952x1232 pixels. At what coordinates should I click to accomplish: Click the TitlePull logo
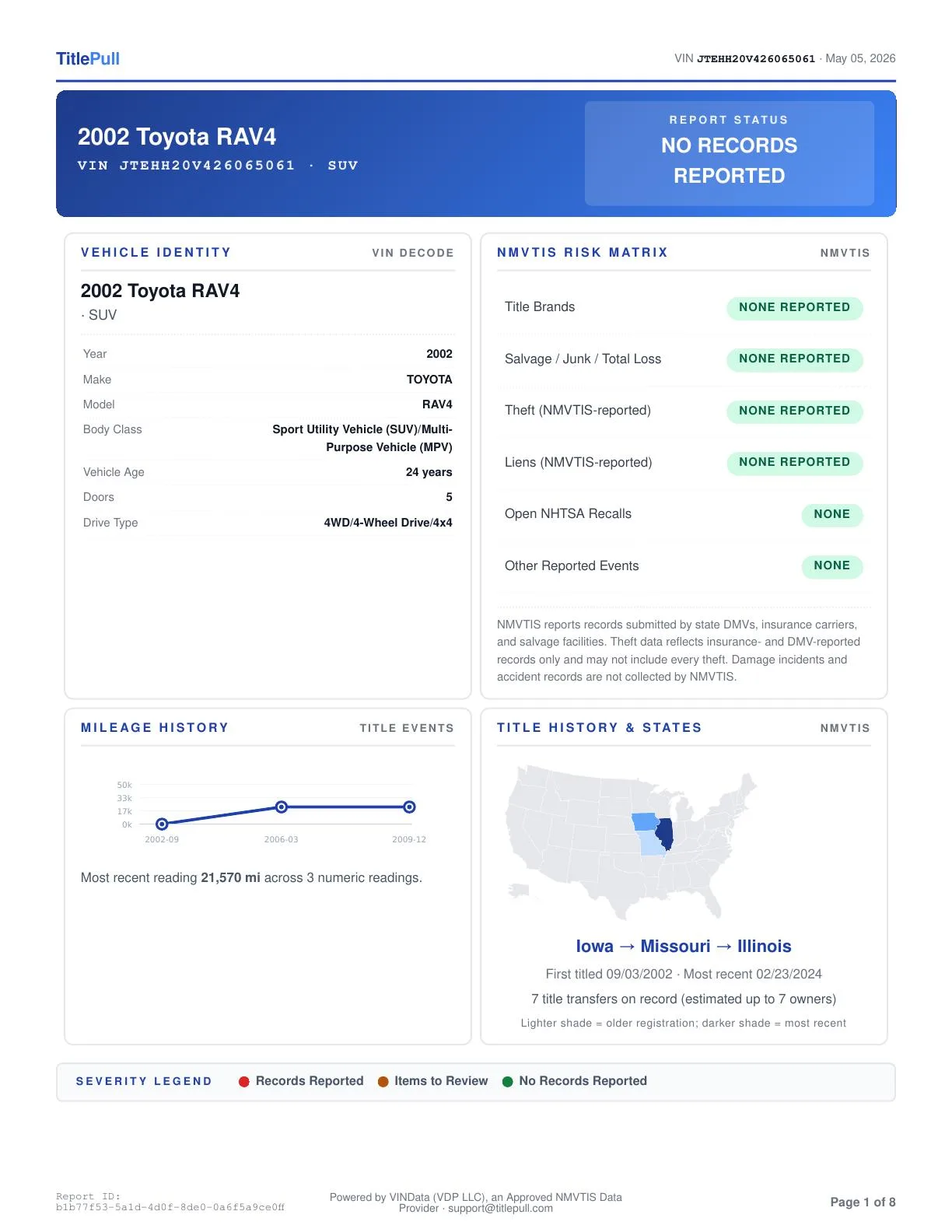(88, 58)
